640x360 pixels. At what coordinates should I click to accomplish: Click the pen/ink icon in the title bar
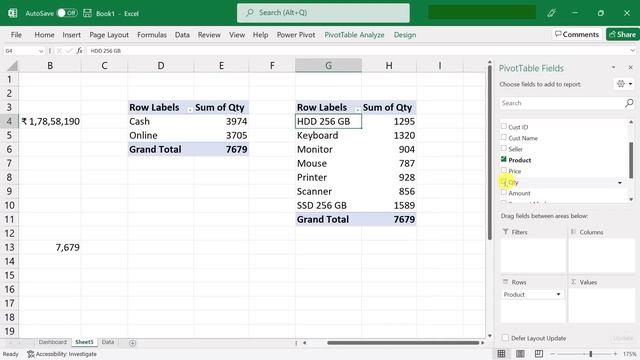(551, 13)
